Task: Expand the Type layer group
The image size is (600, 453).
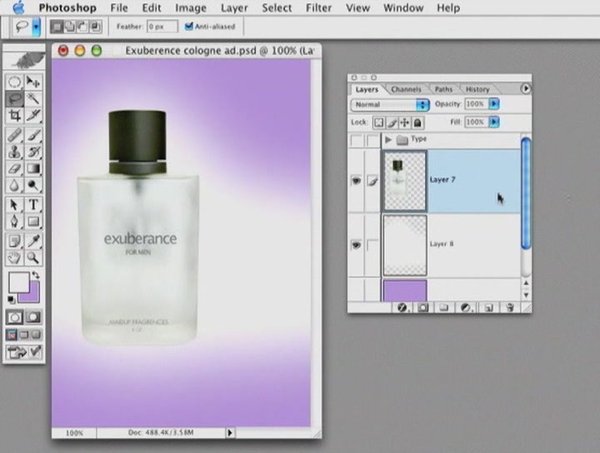Action: point(388,141)
